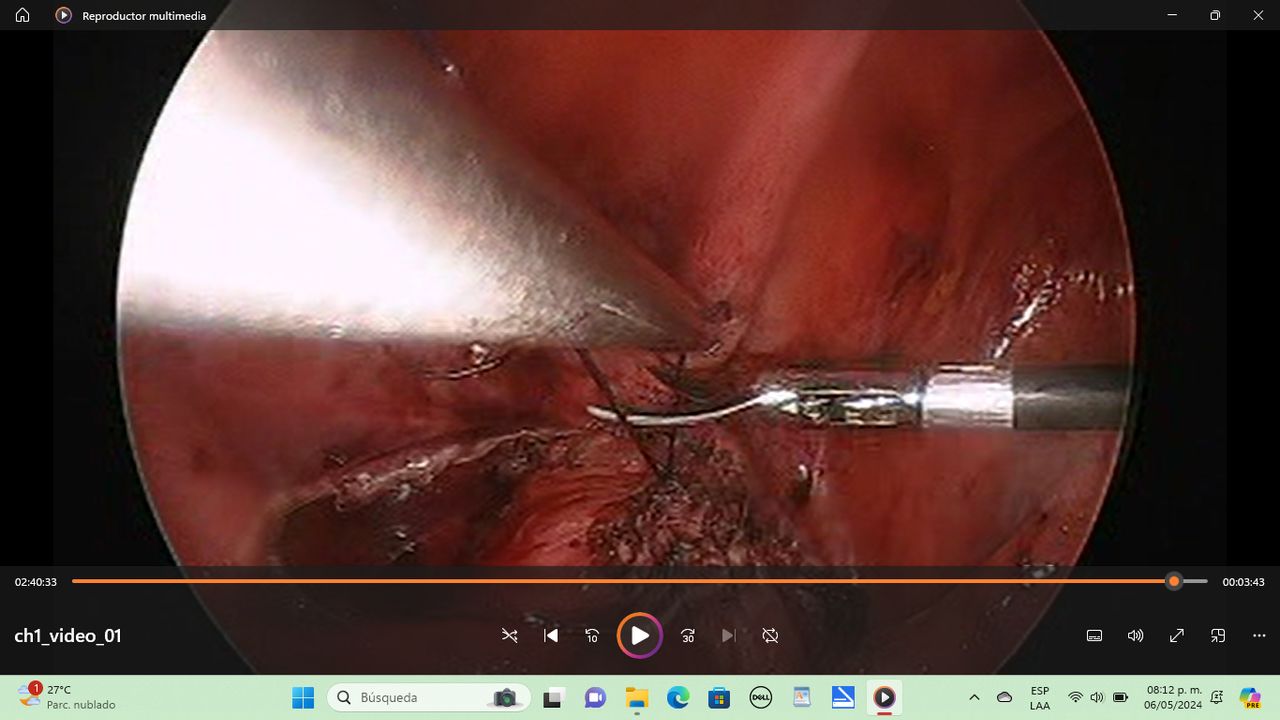This screenshot has width=1280, height=720.
Task: Open the weather widget showing 27°C
Action: (66, 697)
